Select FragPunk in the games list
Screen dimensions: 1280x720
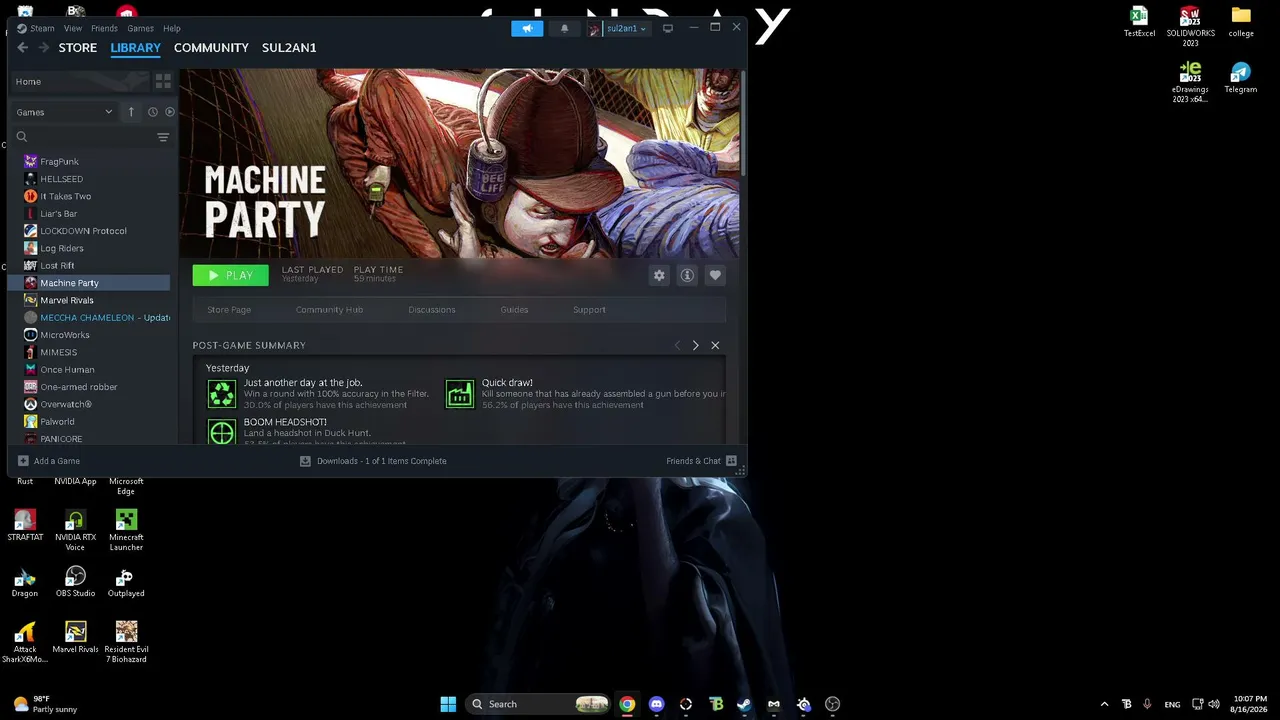point(90,161)
